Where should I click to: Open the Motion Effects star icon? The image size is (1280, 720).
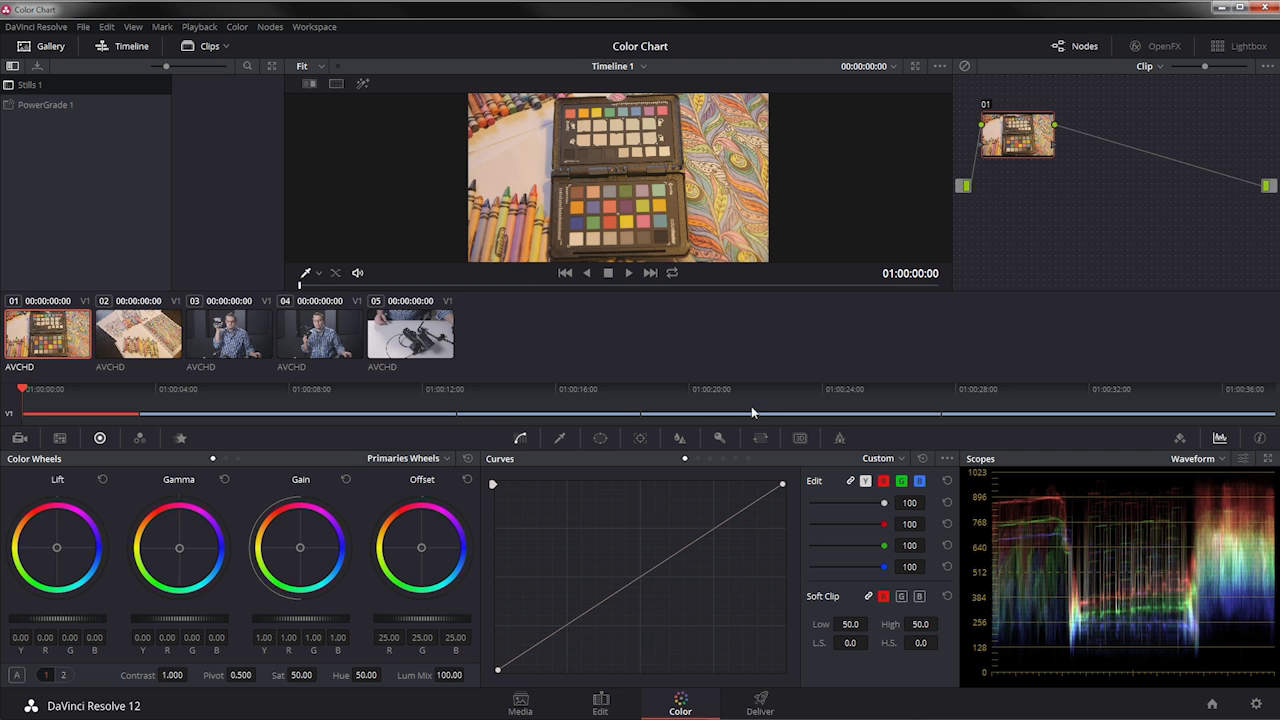pyautogui.click(x=180, y=438)
